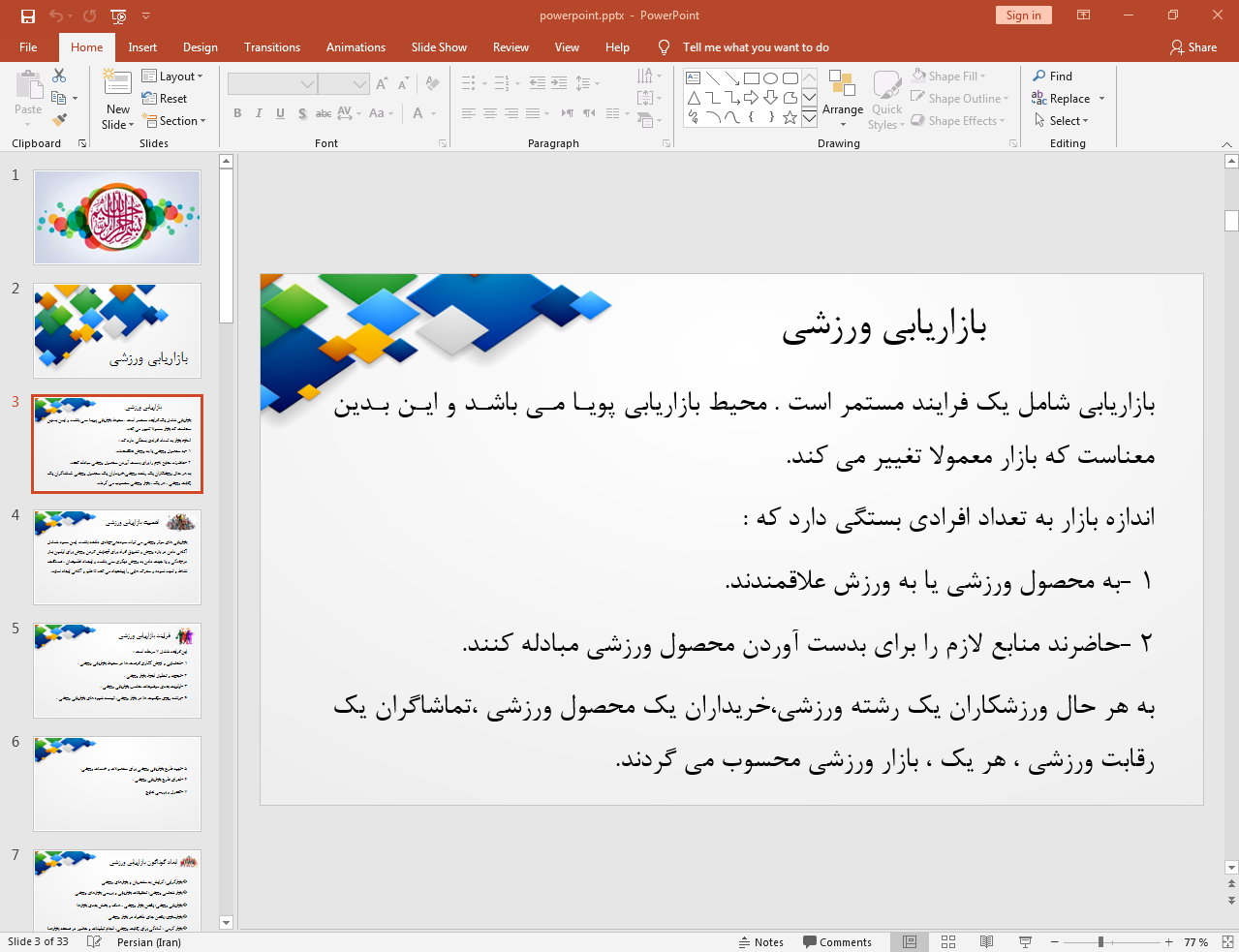This screenshot has width=1239, height=952.
Task: Click the Share button
Action: (1193, 47)
